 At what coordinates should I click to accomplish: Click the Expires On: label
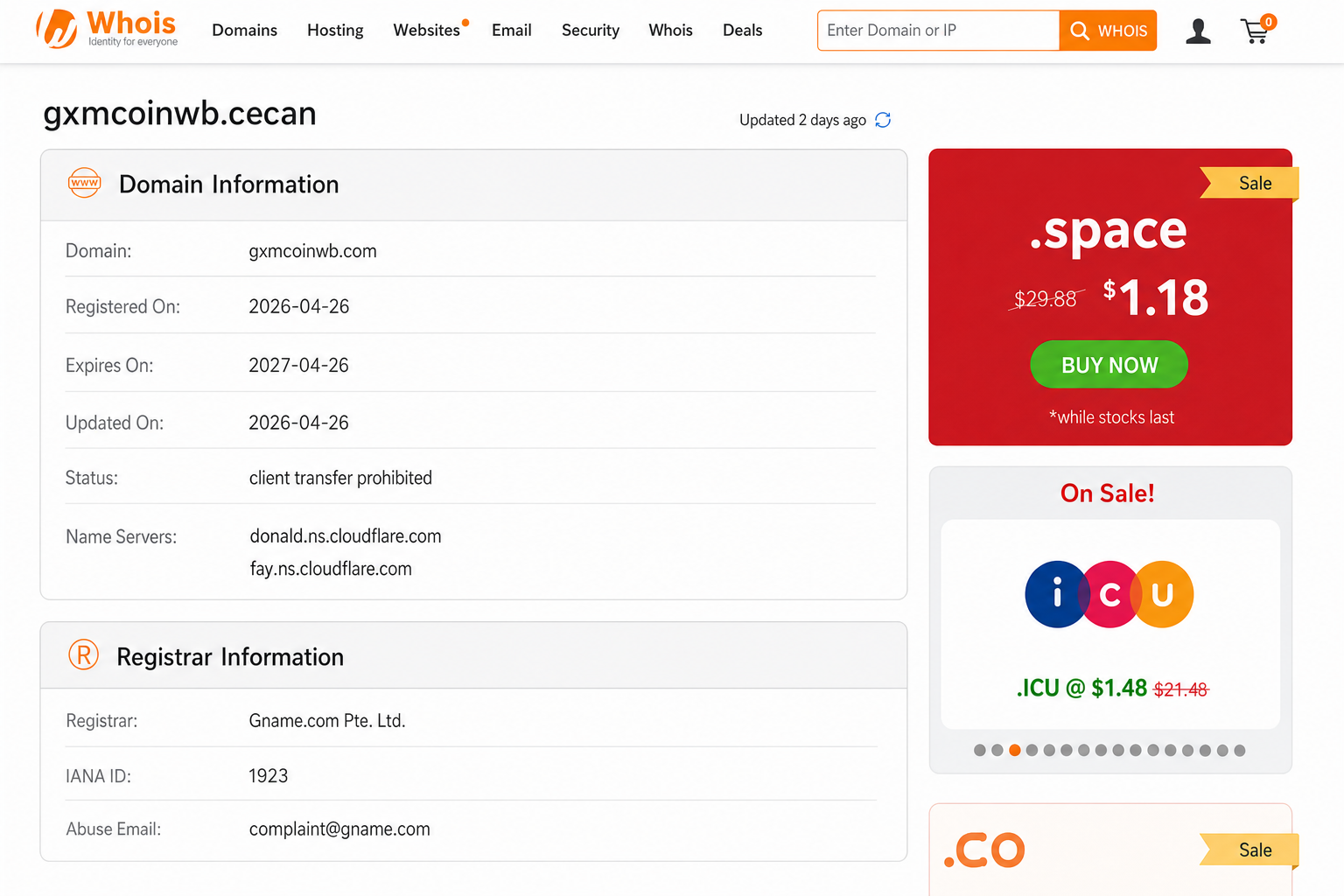pyautogui.click(x=109, y=365)
